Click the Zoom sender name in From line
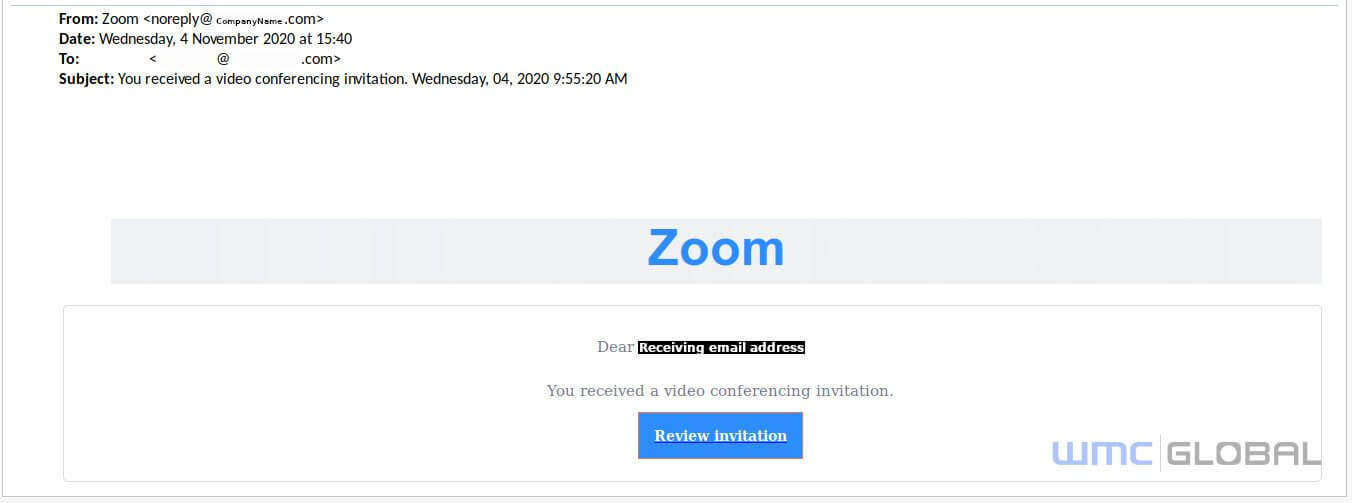 (x=120, y=19)
